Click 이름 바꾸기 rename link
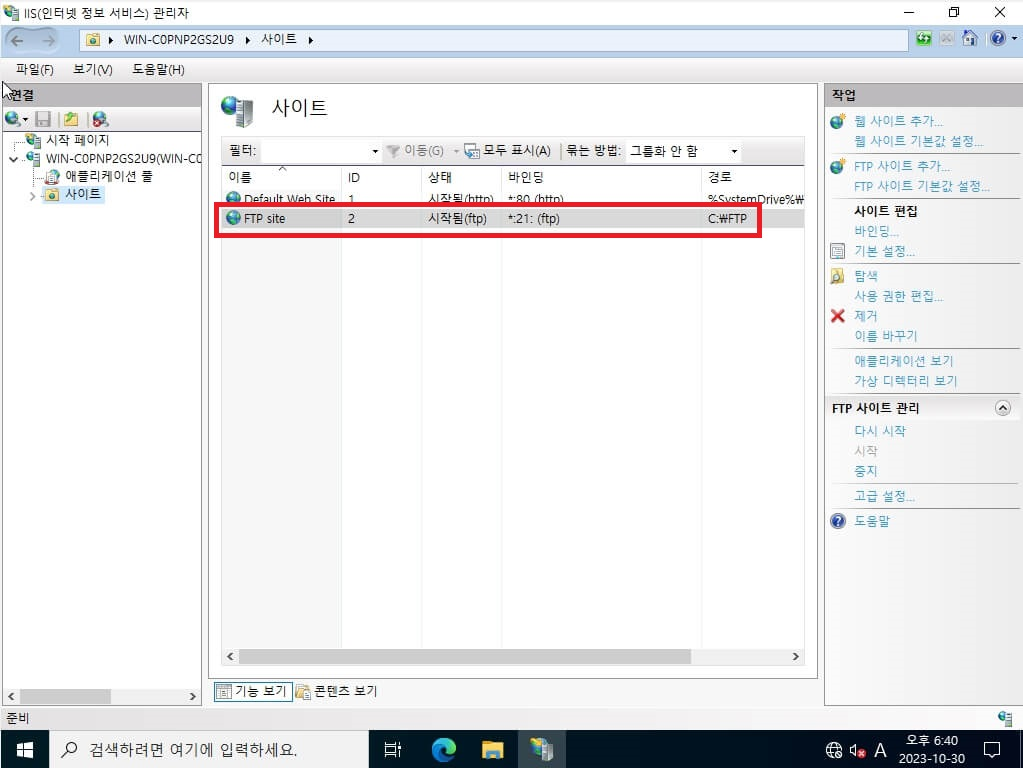The height and width of the screenshot is (768, 1023). (885, 336)
